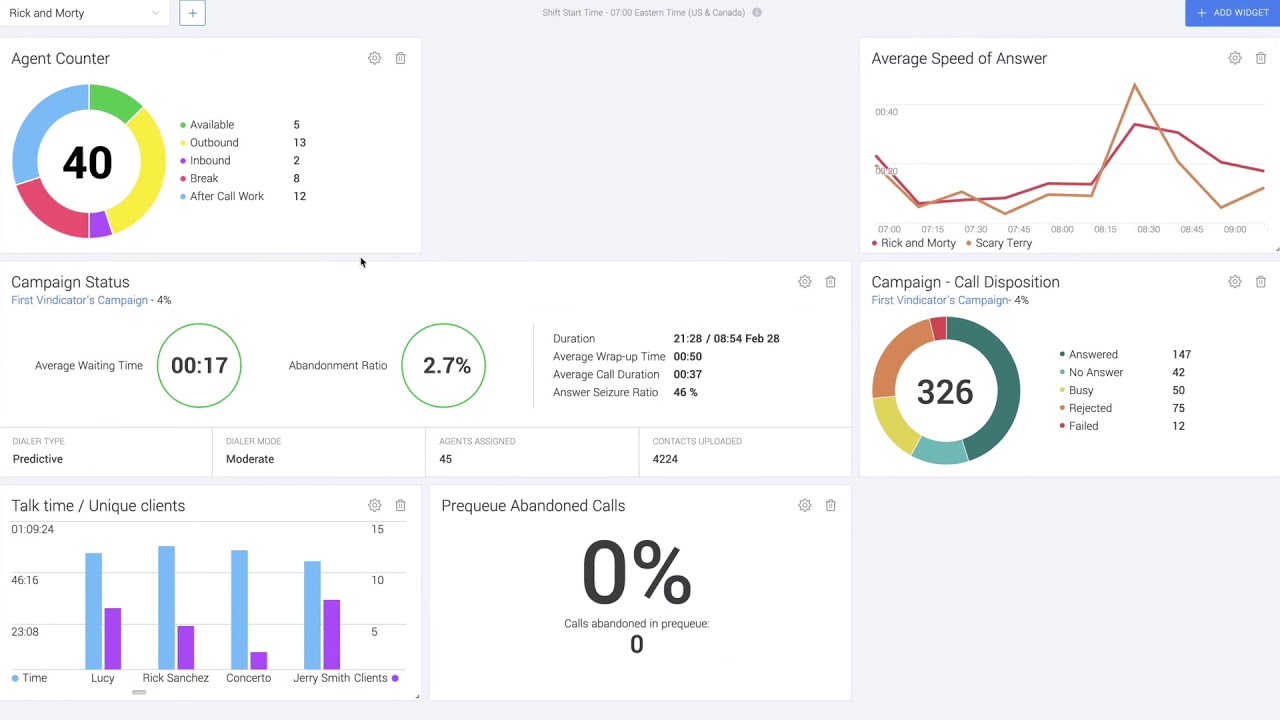Viewport: 1280px width, 720px height.
Task: Click the shift start time info icon
Action: point(757,13)
